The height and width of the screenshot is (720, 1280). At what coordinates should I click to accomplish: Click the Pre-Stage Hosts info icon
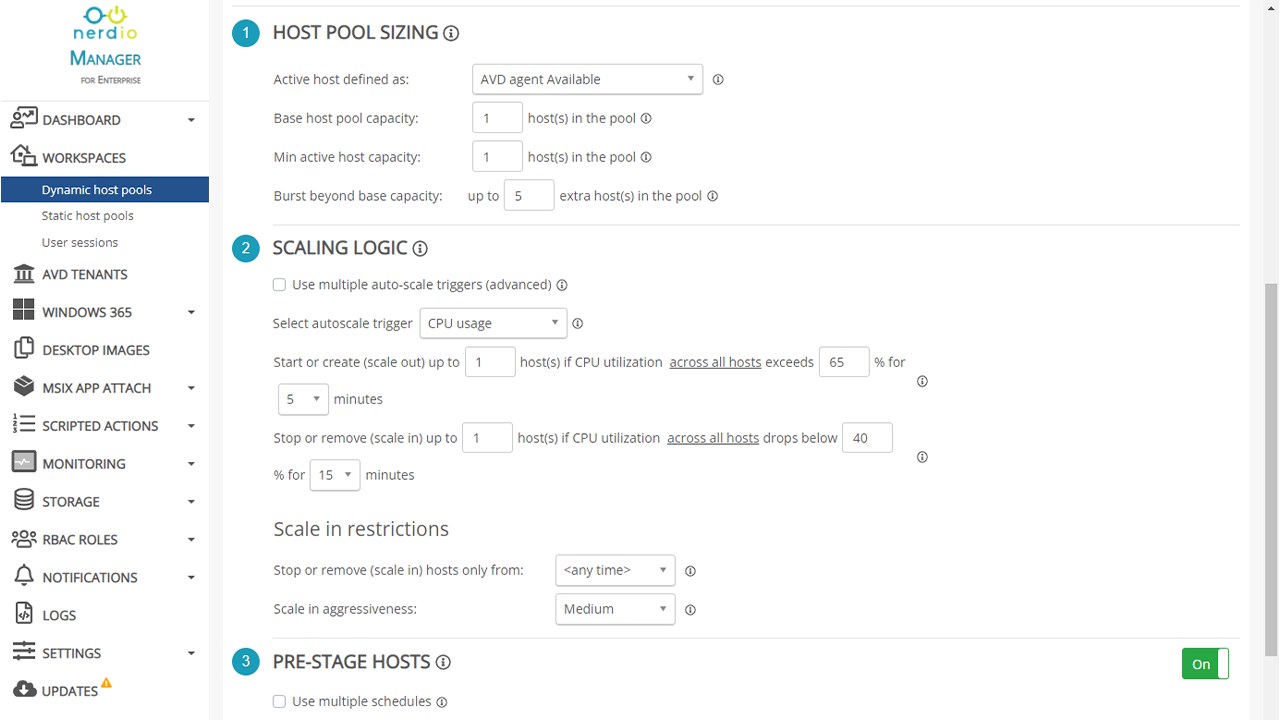pos(443,662)
